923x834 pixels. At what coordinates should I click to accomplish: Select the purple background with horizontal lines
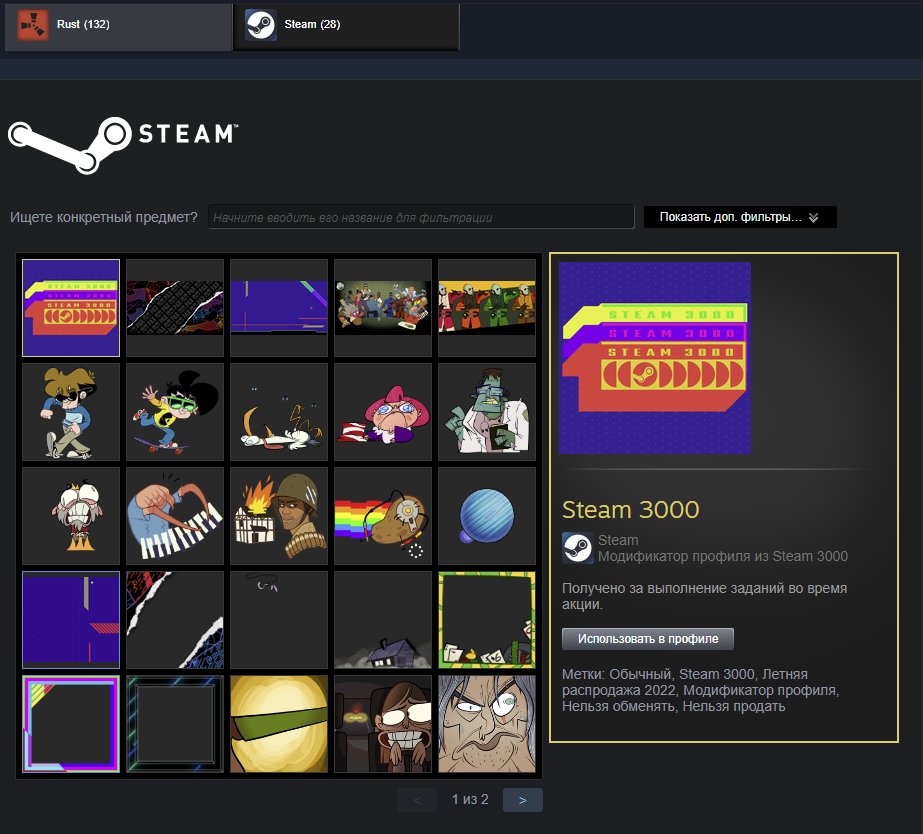(x=279, y=308)
